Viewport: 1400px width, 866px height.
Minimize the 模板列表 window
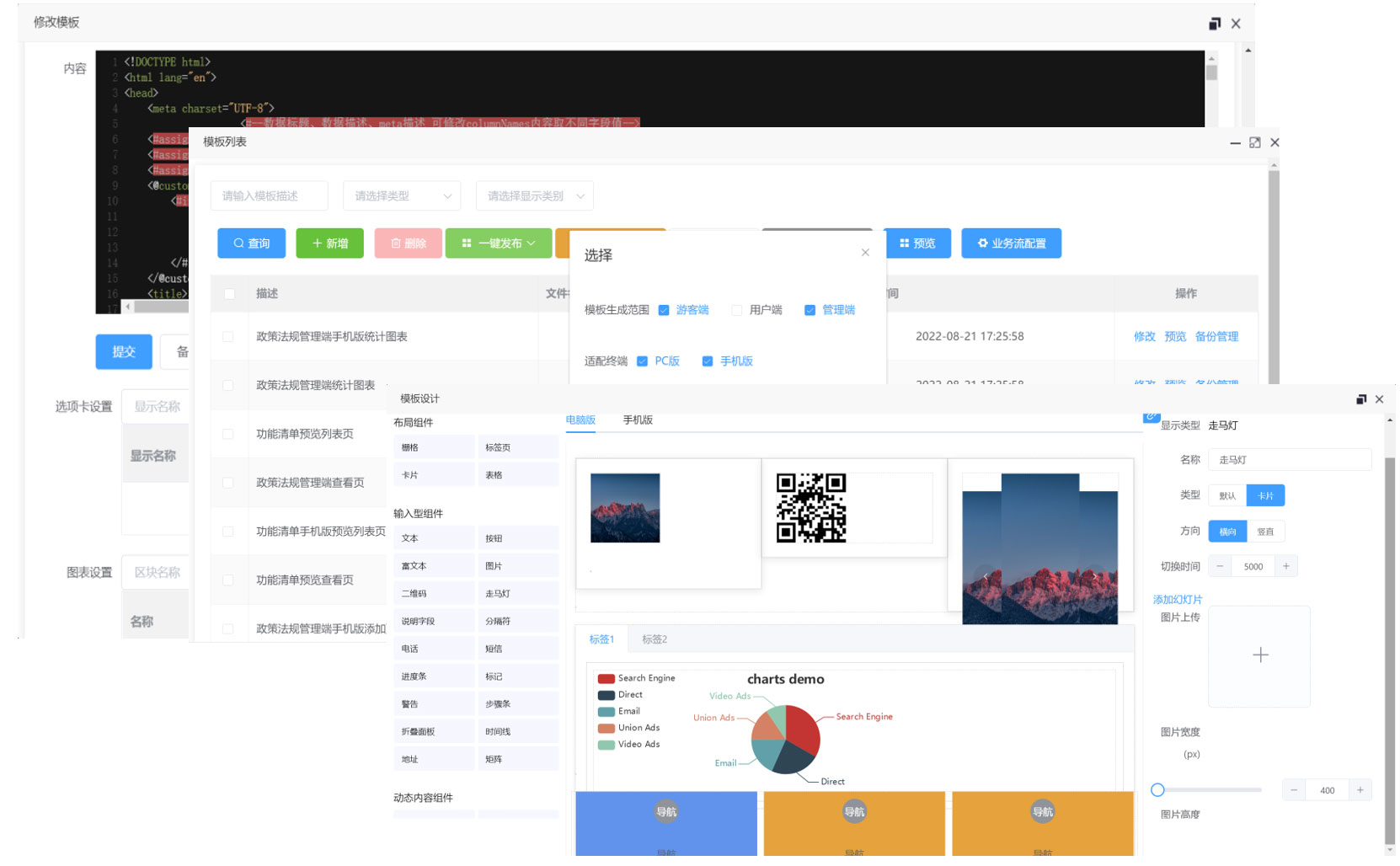point(1235,143)
